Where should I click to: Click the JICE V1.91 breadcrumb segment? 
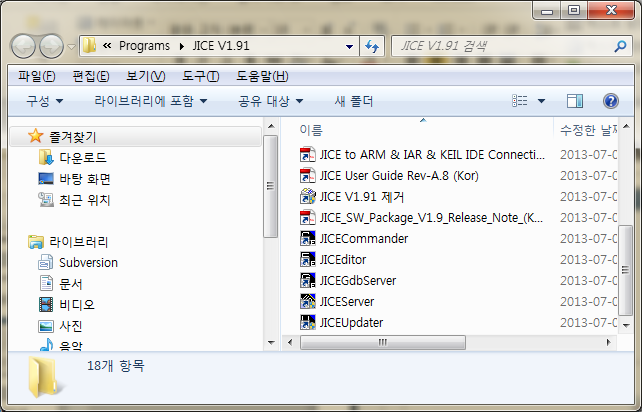[221, 46]
